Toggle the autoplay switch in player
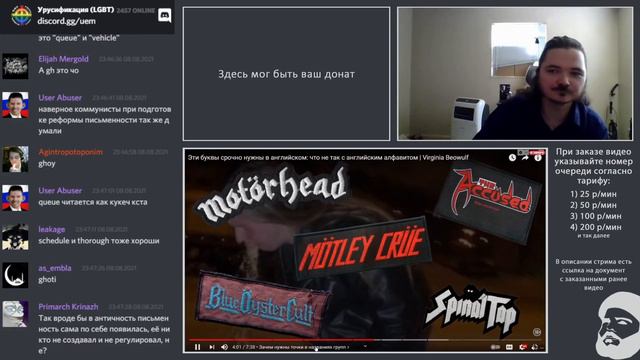 (495, 347)
